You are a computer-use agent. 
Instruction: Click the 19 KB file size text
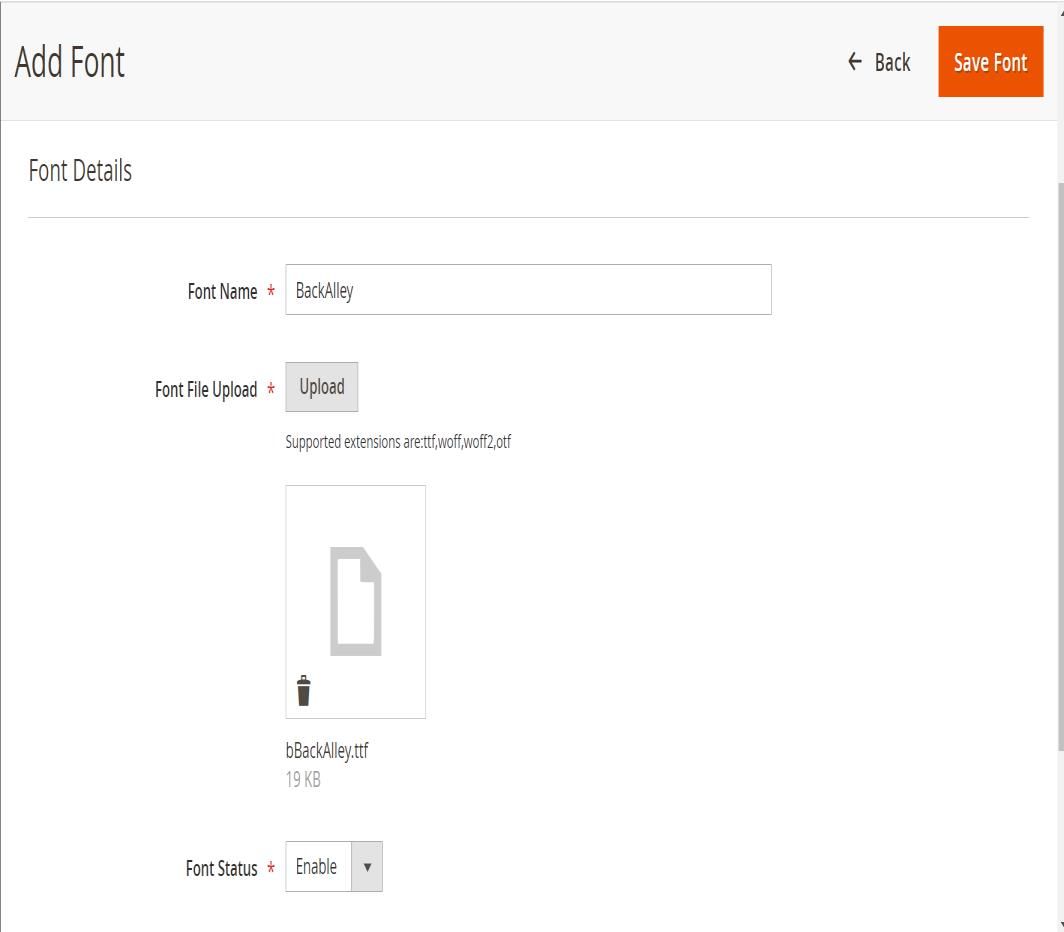pyautogui.click(x=303, y=779)
